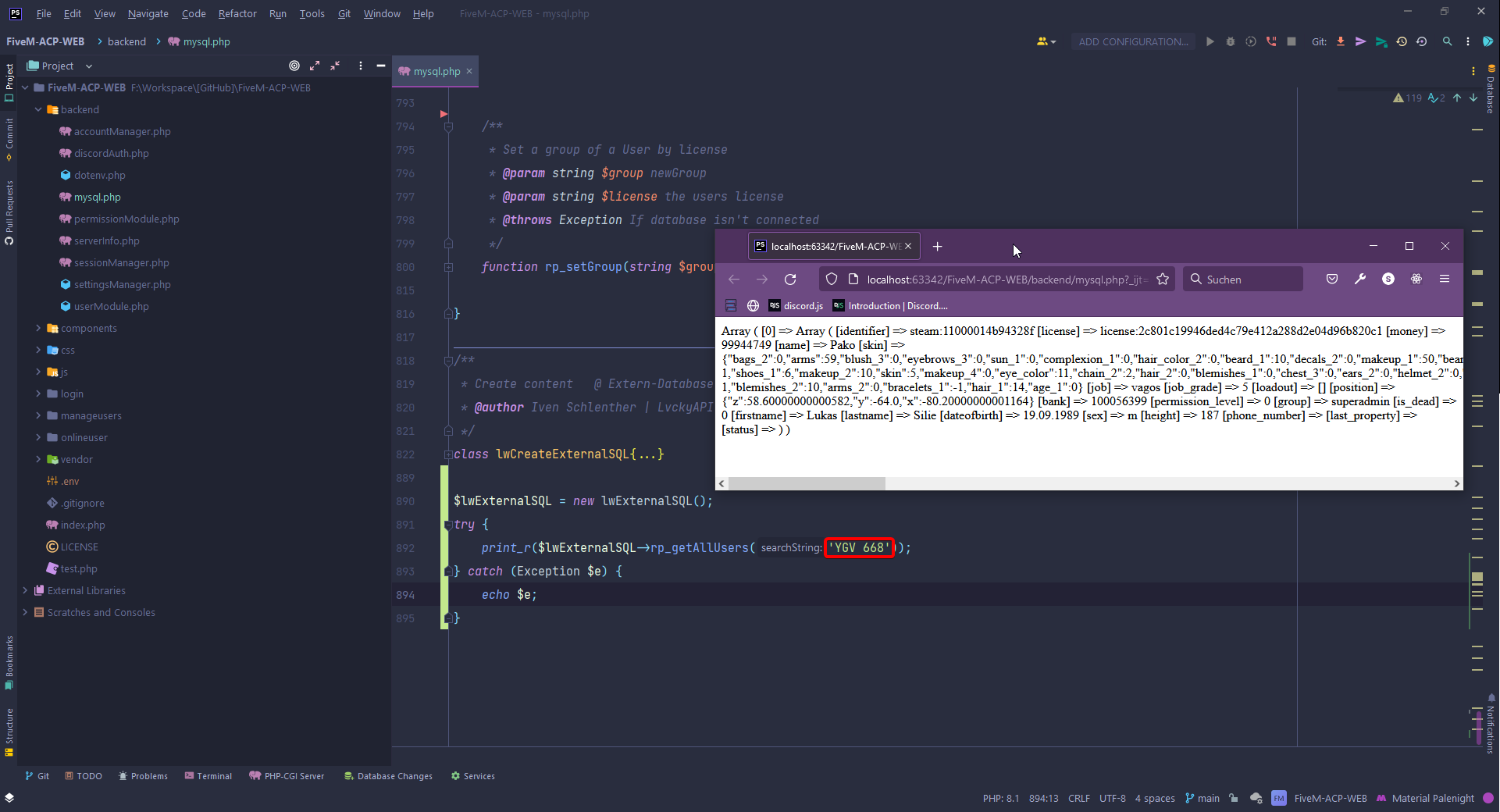
Task: Click the Add Configuration button
Action: (1133, 41)
